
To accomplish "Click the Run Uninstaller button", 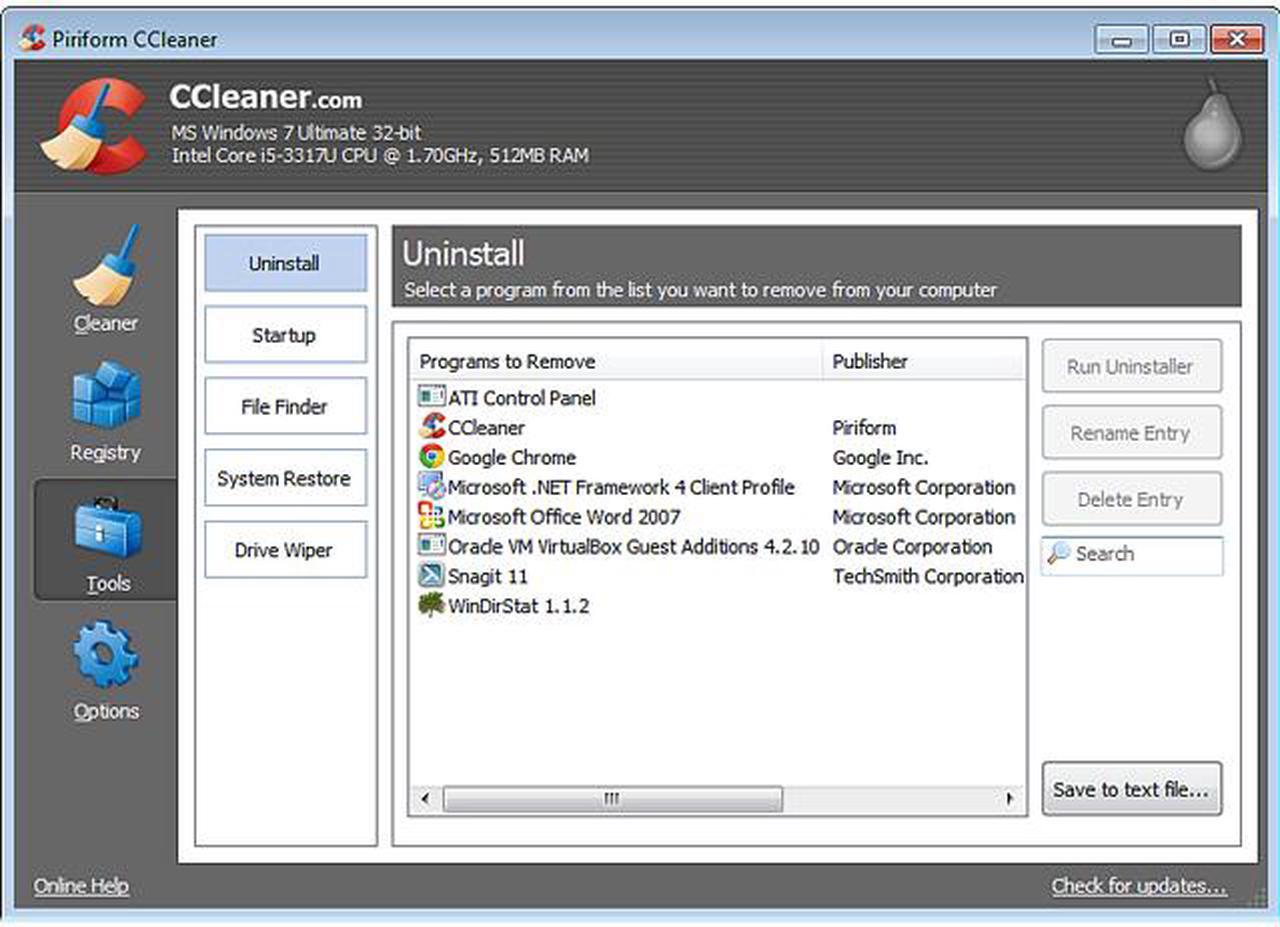I will tap(1131, 366).
